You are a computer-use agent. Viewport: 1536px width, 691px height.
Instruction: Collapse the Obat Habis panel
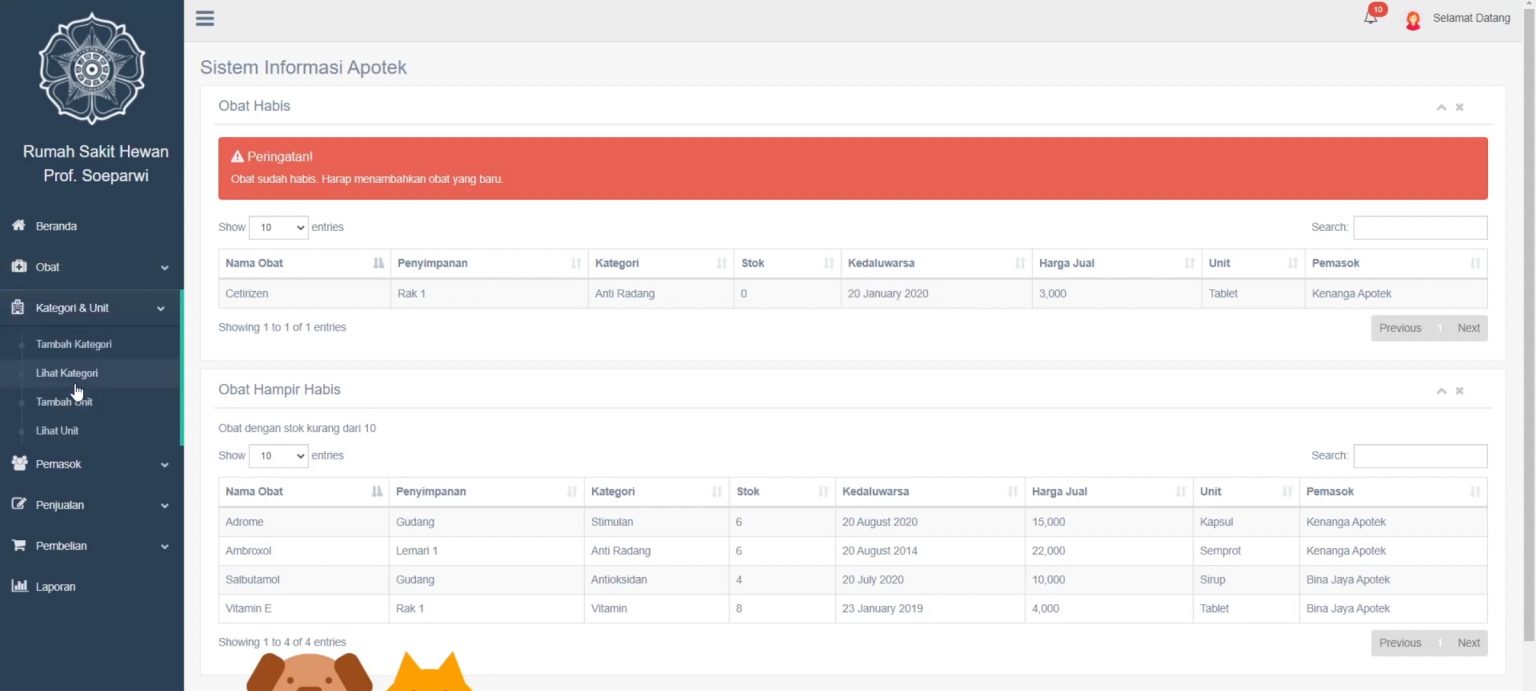point(1441,107)
